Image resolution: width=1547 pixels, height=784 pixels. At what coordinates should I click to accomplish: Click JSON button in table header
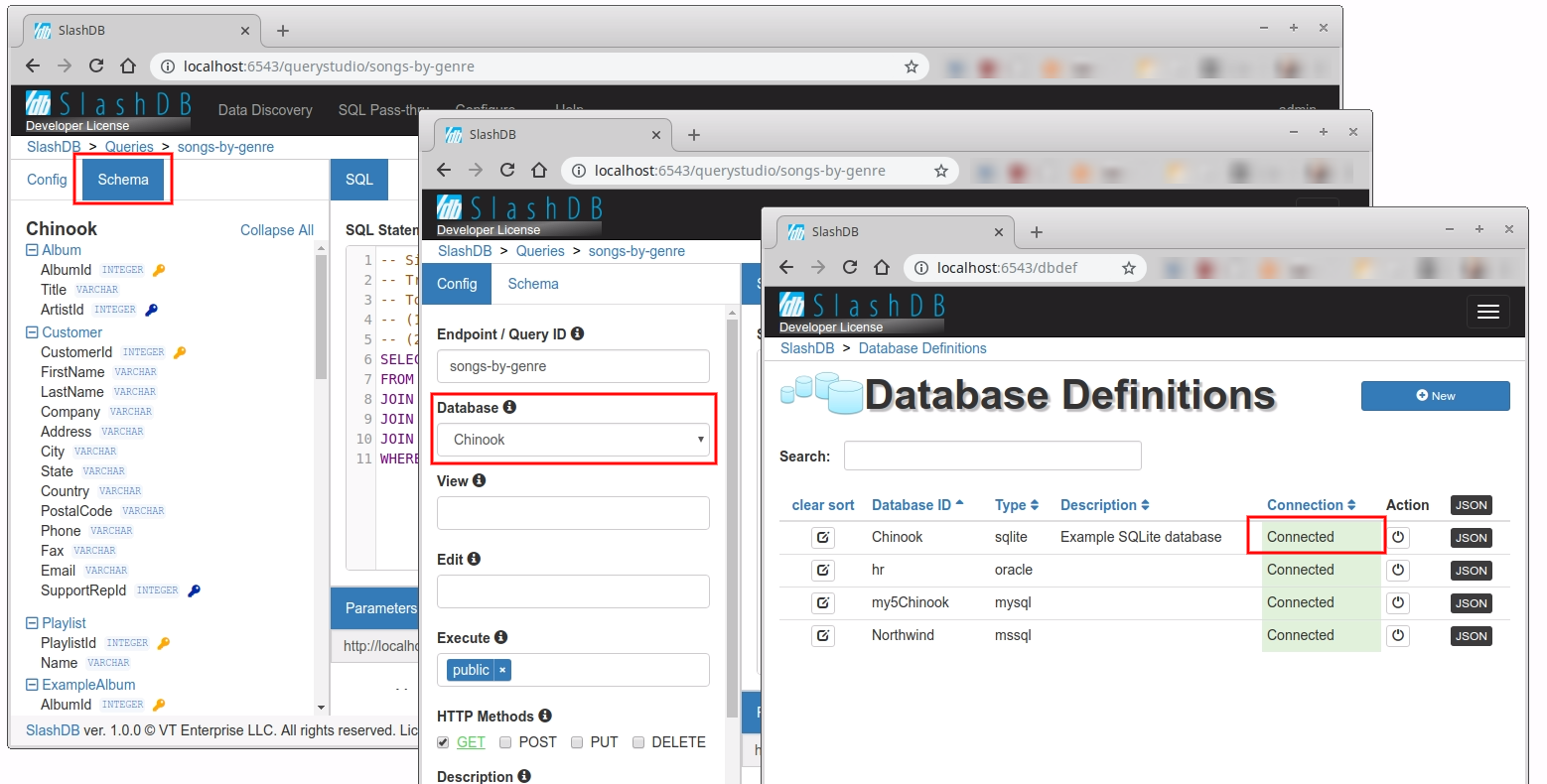point(1471,505)
